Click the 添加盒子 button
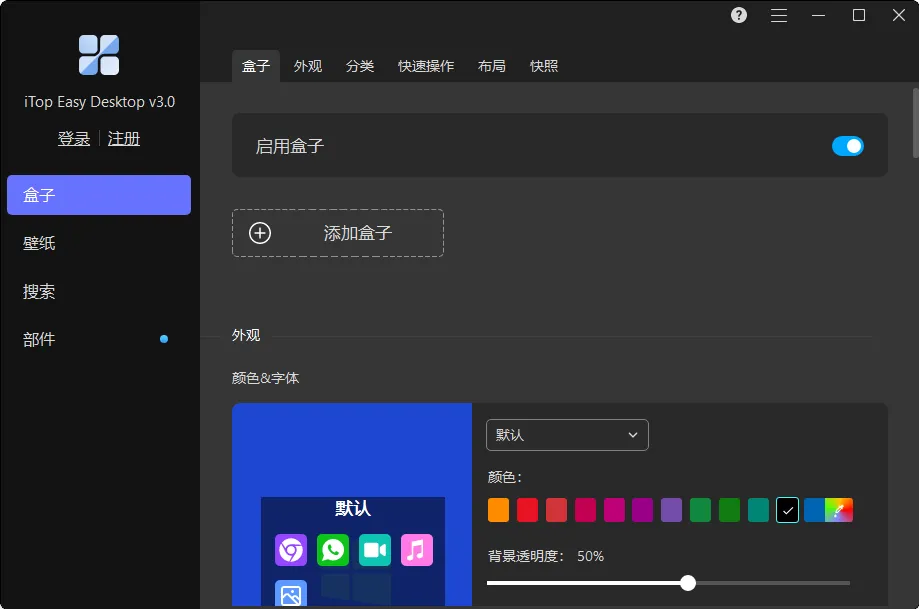 [338, 233]
